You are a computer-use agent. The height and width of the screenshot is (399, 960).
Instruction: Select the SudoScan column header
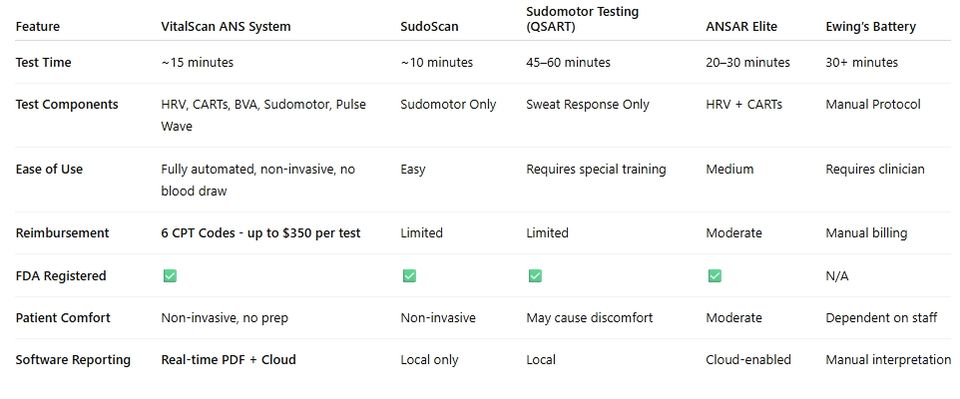[x=429, y=26]
